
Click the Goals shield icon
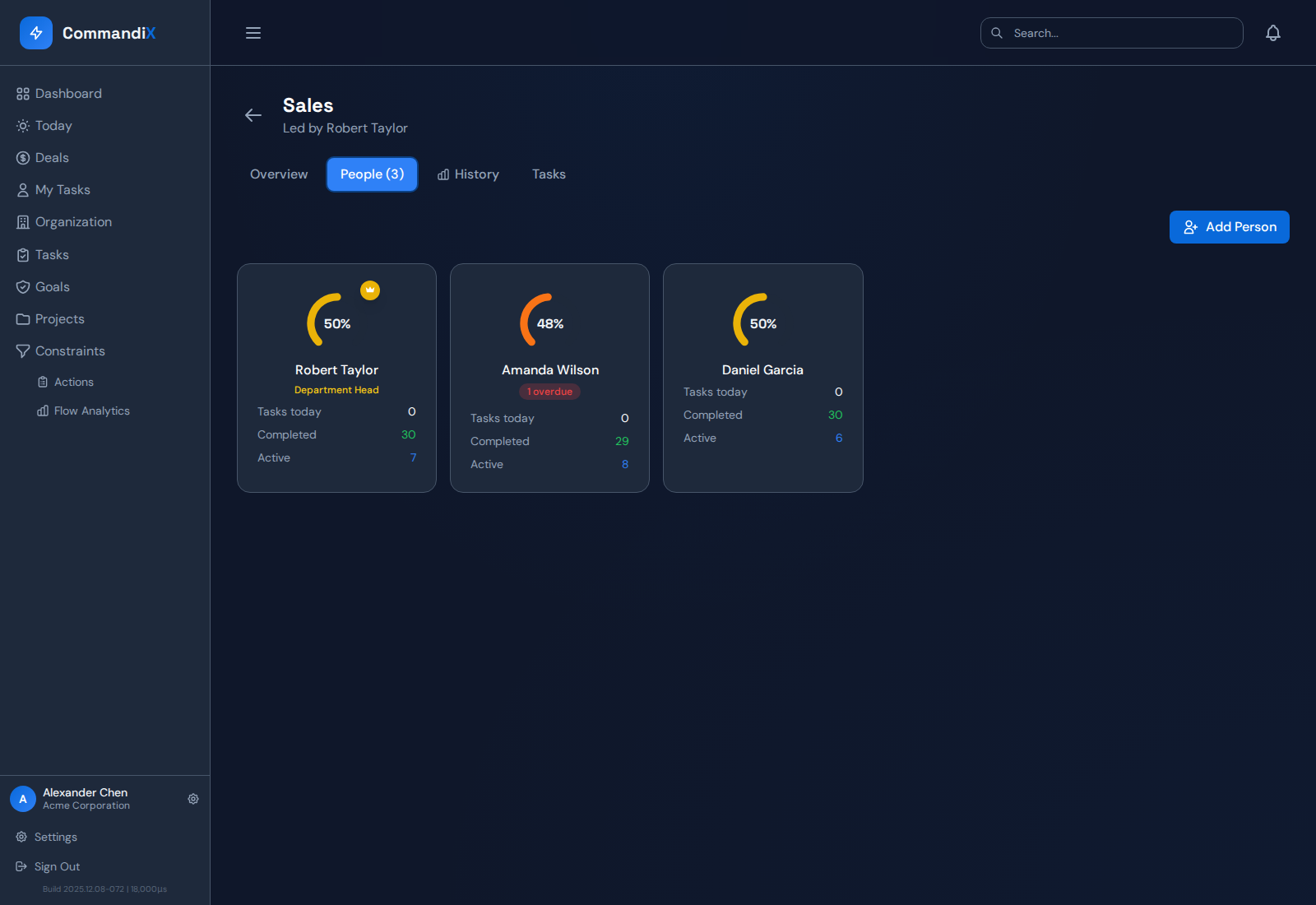[x=23, y=287]
